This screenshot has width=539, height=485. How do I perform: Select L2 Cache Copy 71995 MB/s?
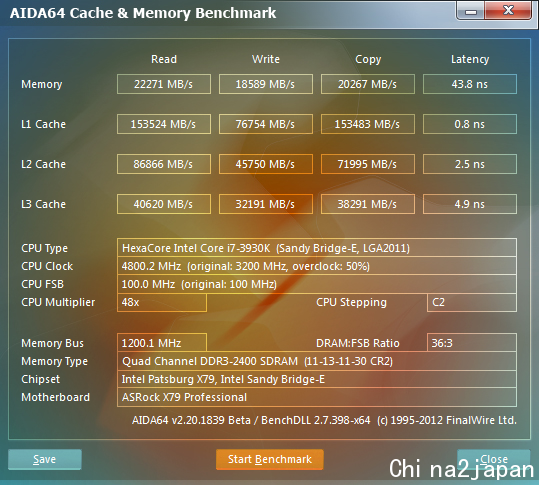pos(368,164)
